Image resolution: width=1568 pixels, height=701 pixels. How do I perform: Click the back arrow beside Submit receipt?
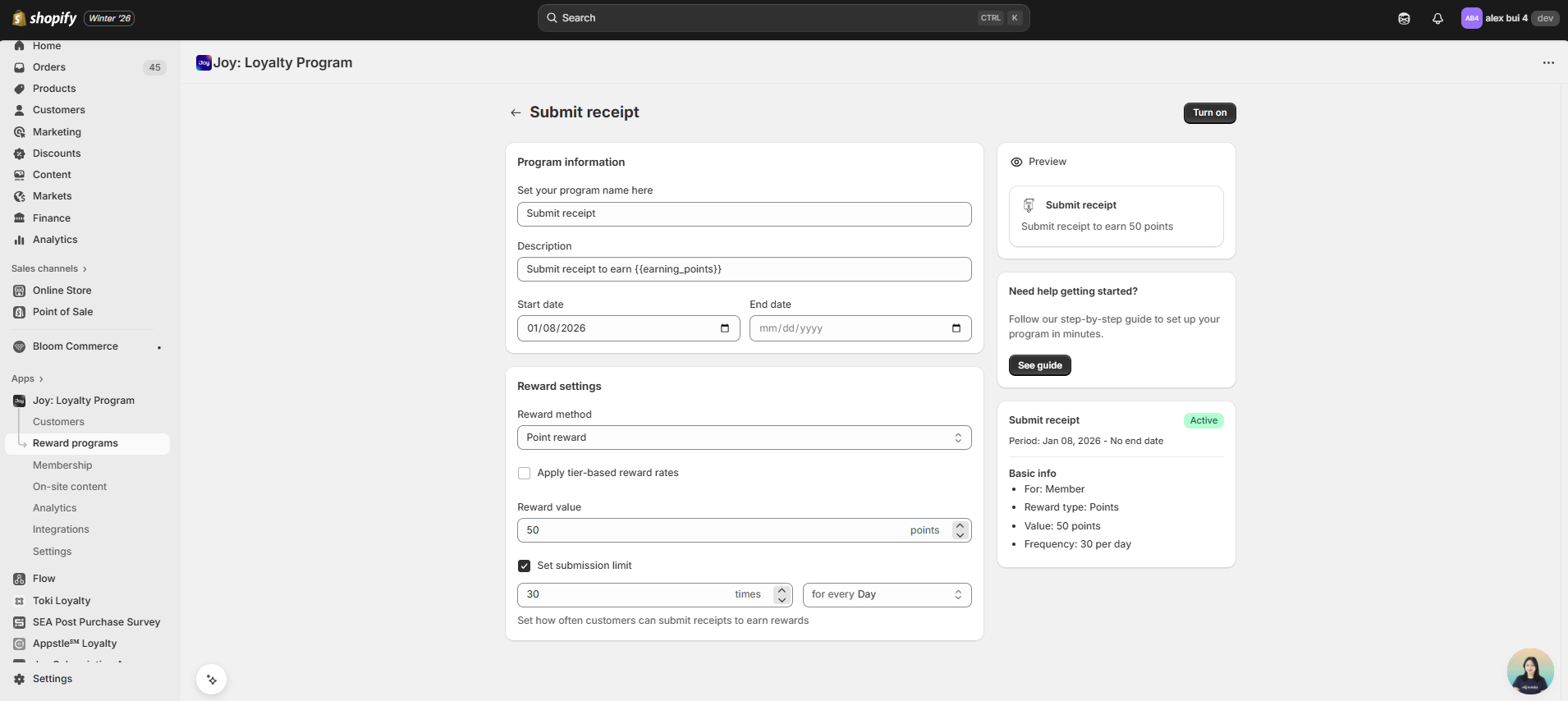point(516,113)
